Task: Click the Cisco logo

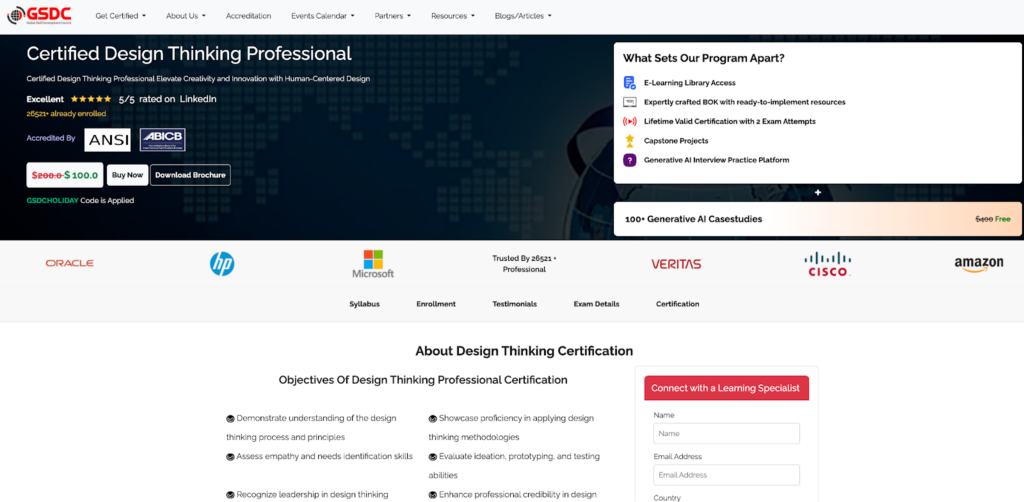Action: (x=827, y=264)
